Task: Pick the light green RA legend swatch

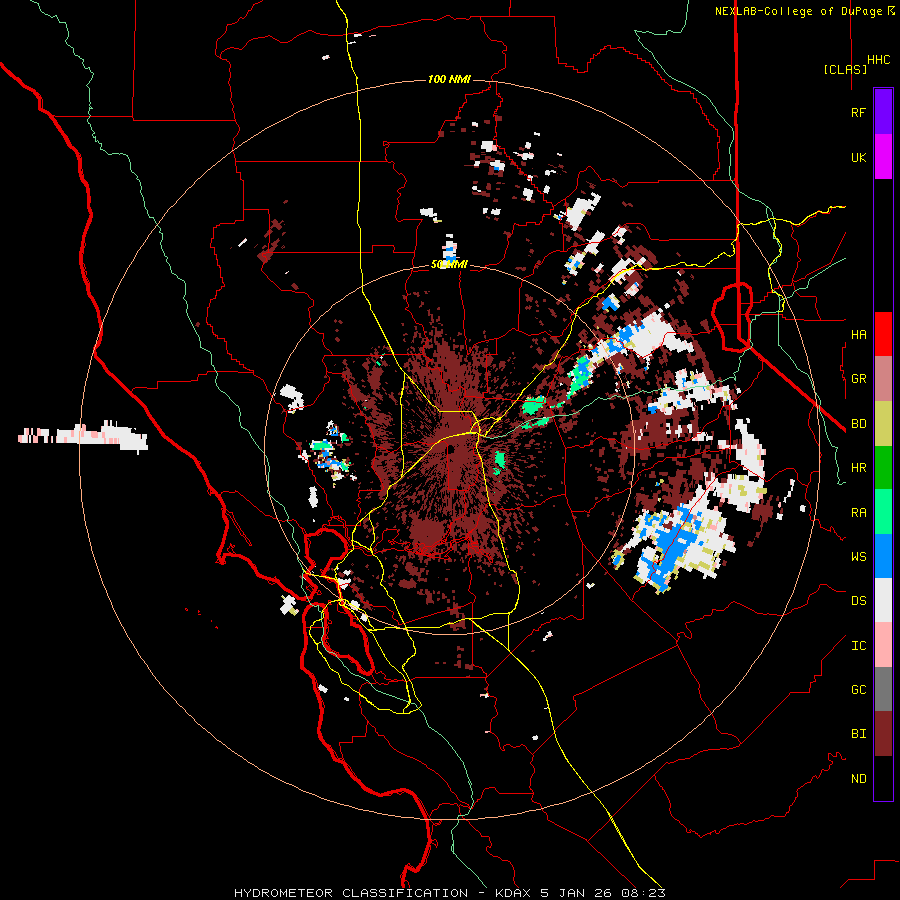Action: pos(883,512)
